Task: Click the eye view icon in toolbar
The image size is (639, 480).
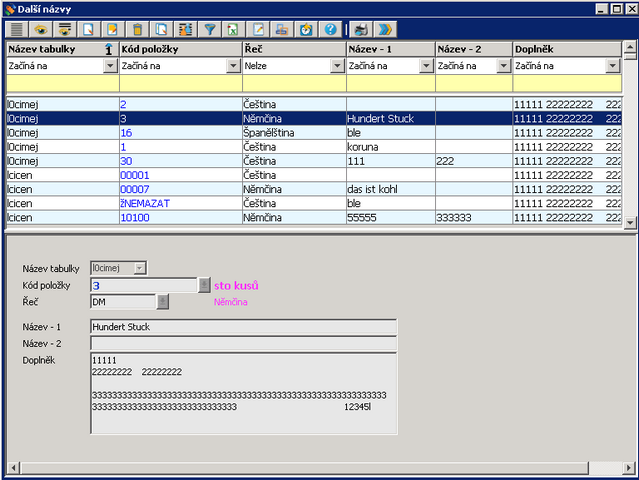Action: (x=41, y=29)
